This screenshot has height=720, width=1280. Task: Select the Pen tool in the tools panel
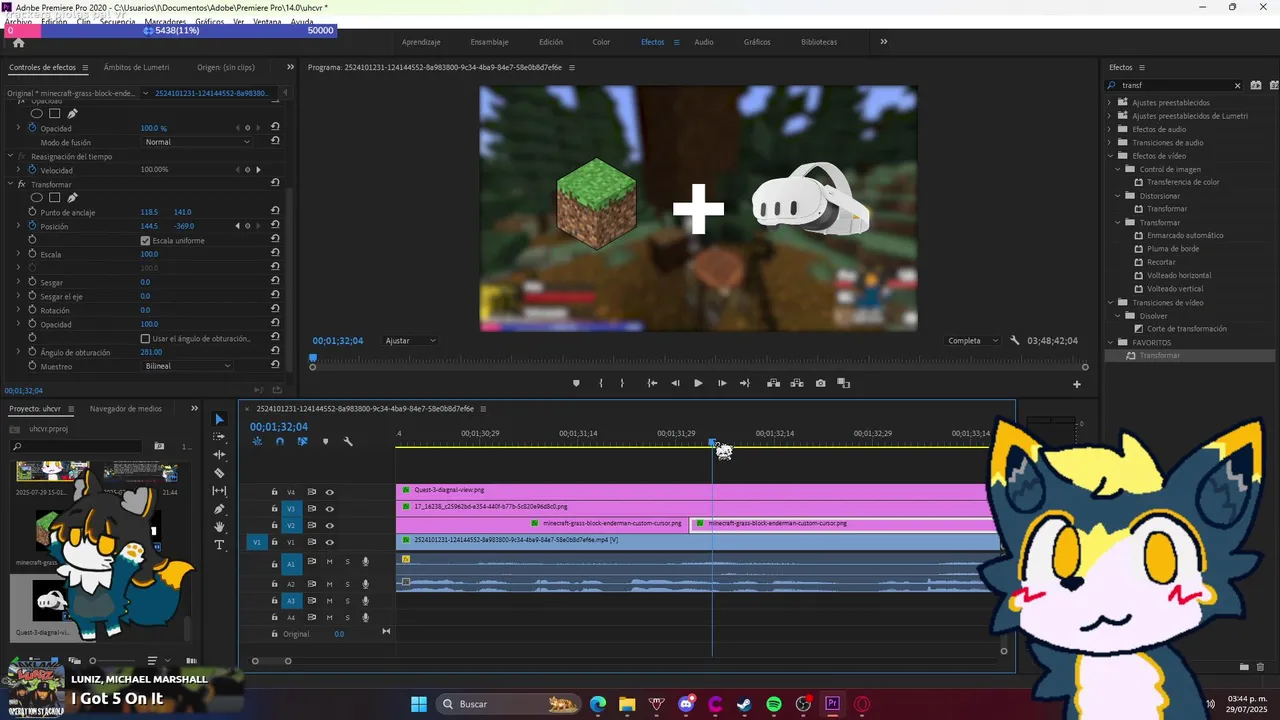(x=220, y=509)
